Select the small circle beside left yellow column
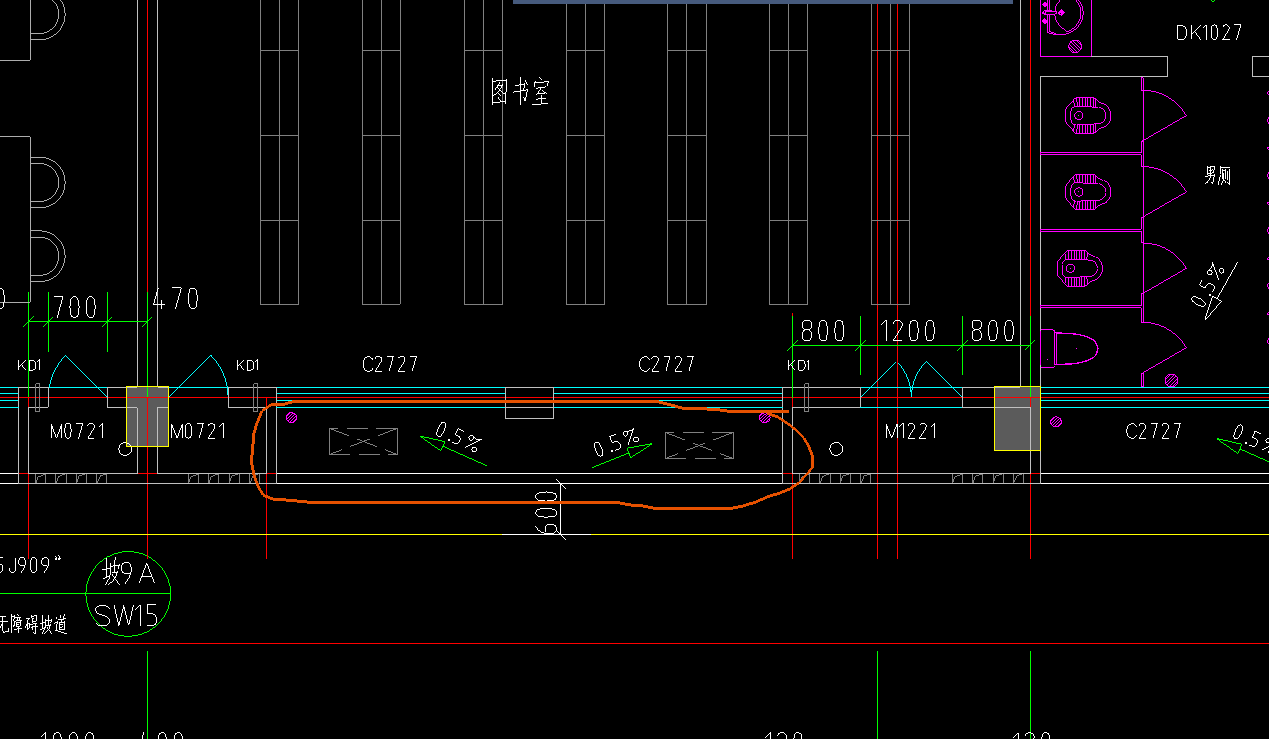 click(125, 449)
